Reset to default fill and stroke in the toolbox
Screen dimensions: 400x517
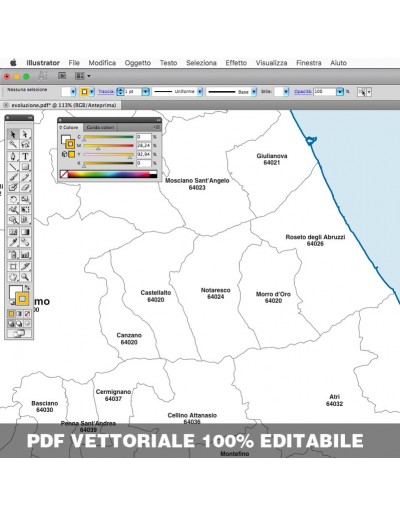pyautogui.click(x=12, y=302)
